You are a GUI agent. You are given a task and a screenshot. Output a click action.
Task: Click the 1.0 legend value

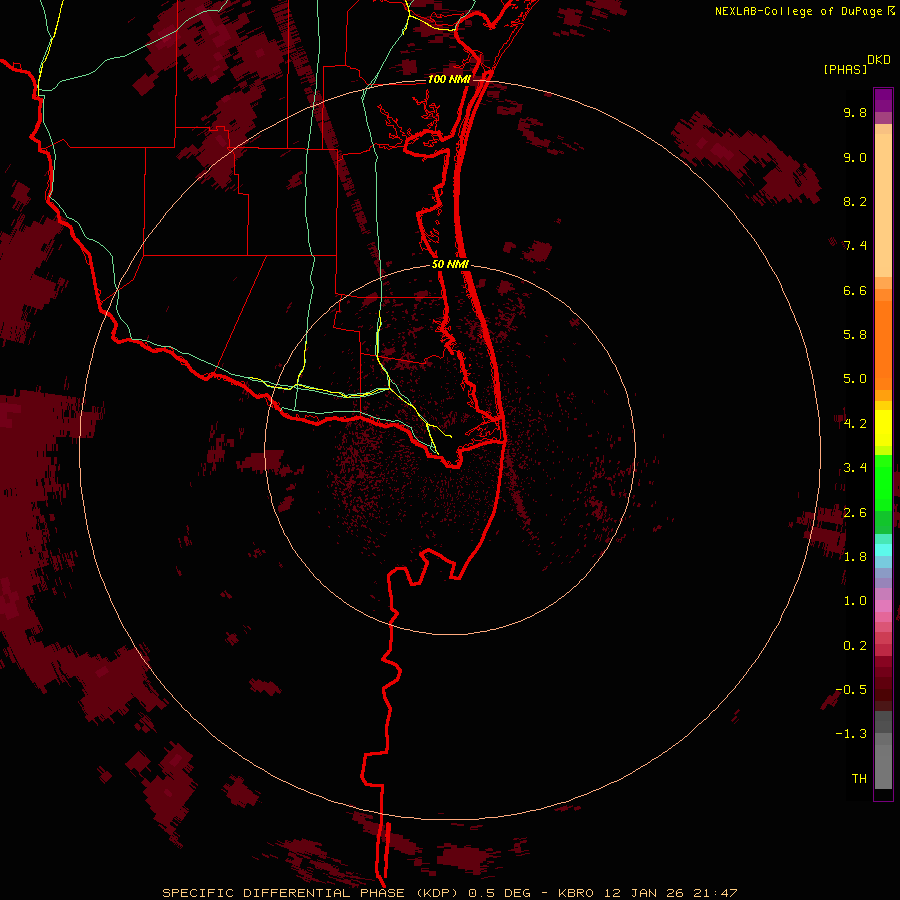[x=855, y=600]
